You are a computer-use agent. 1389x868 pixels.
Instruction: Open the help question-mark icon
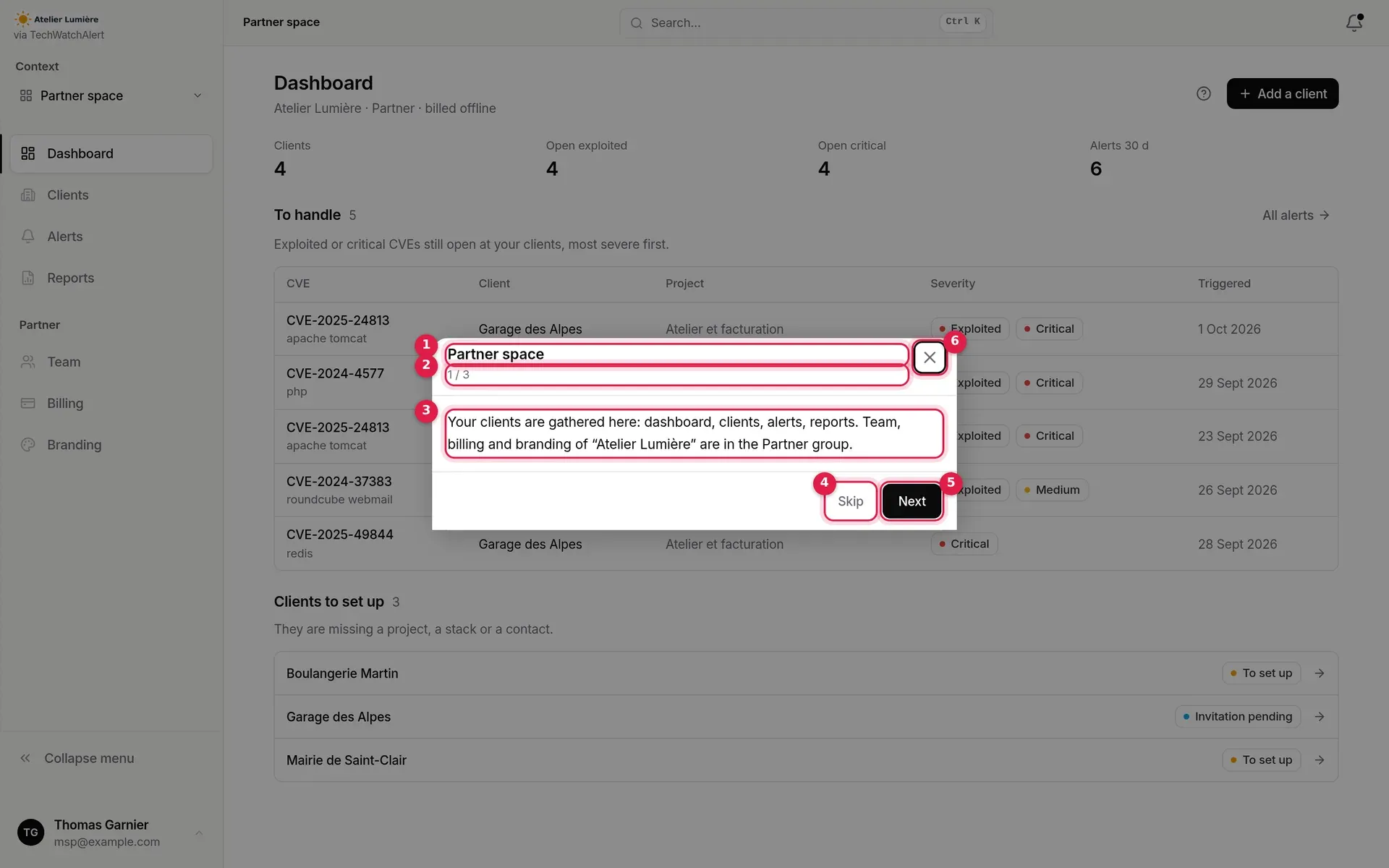point(1203,94)
